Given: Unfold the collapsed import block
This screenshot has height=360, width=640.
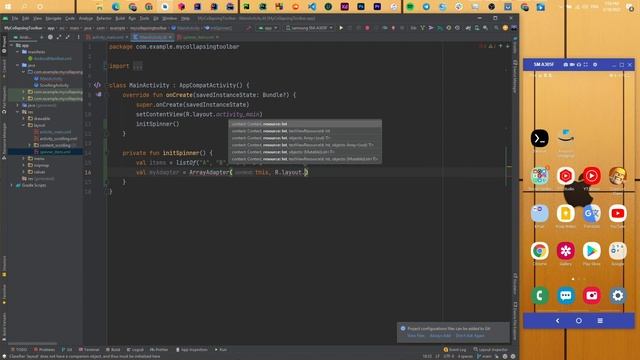Looking at the screenshot, I should point(138,66).
